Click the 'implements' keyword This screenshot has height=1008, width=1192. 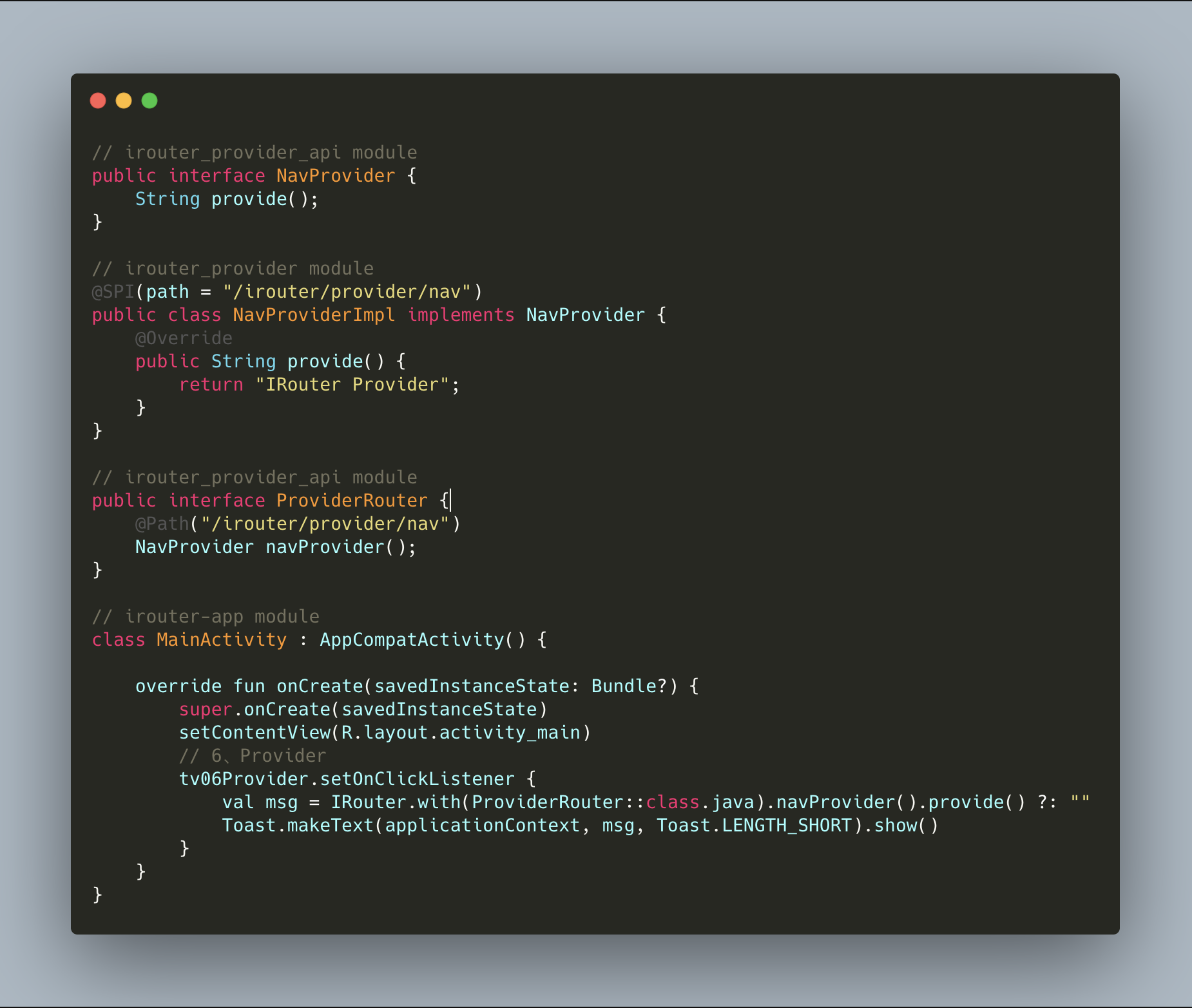[x=461, y=315]
